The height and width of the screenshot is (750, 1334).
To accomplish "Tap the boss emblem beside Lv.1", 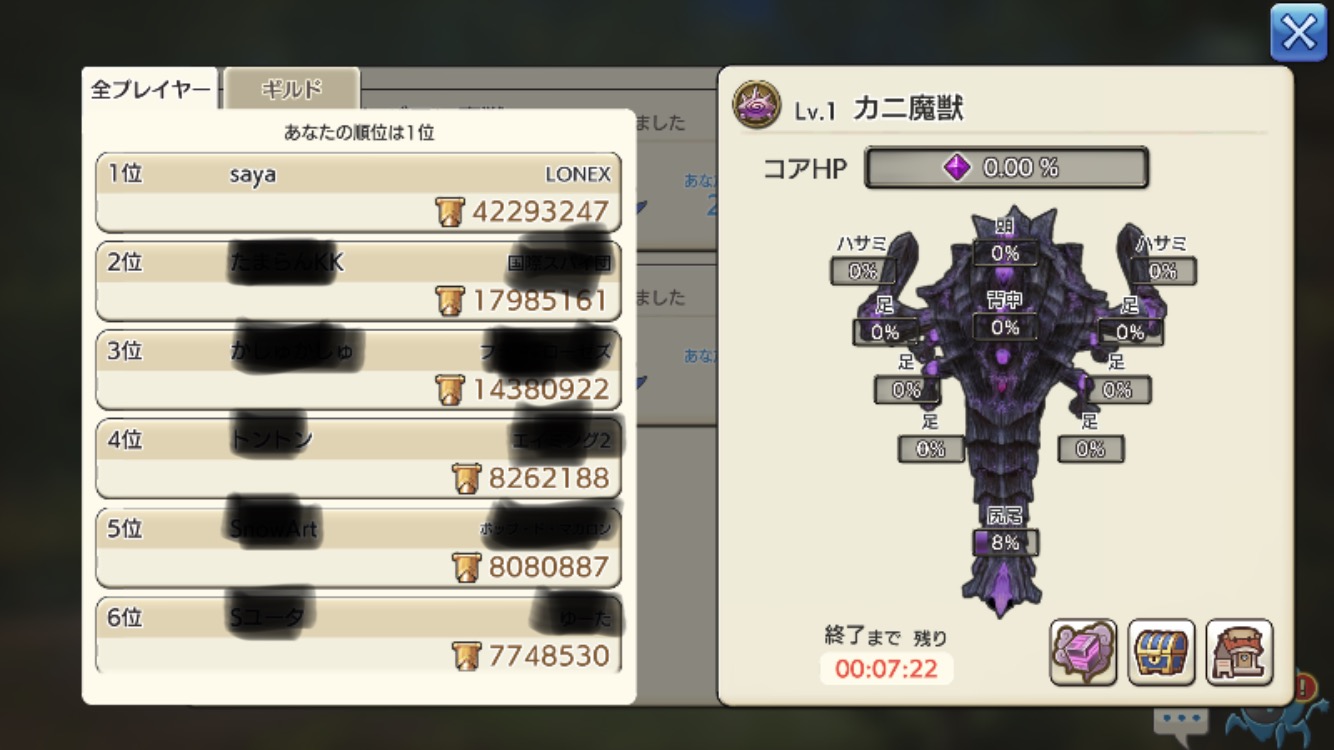I will pyautogui.click(x=757, y=105).
